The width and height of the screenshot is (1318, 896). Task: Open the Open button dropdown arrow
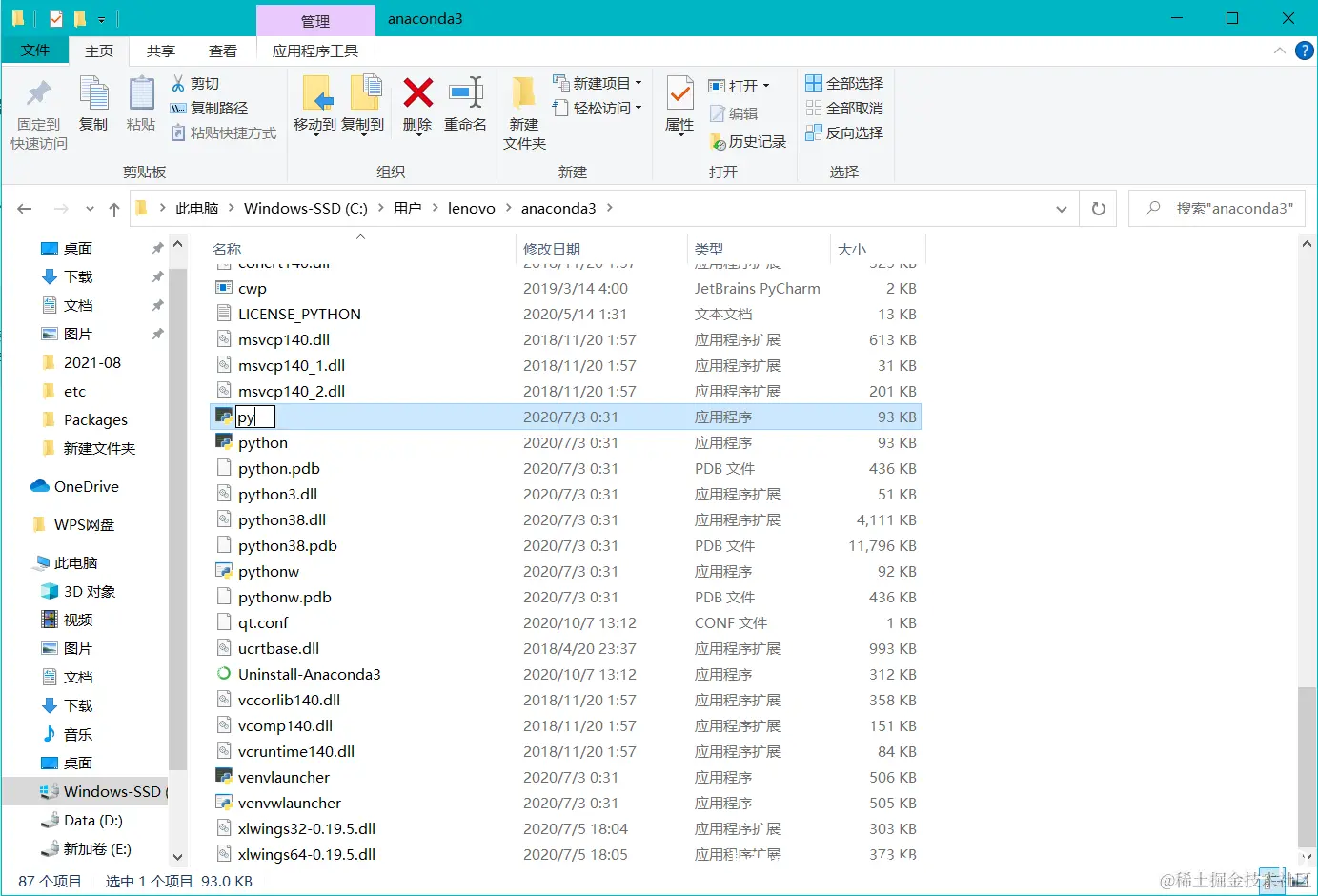765,86
